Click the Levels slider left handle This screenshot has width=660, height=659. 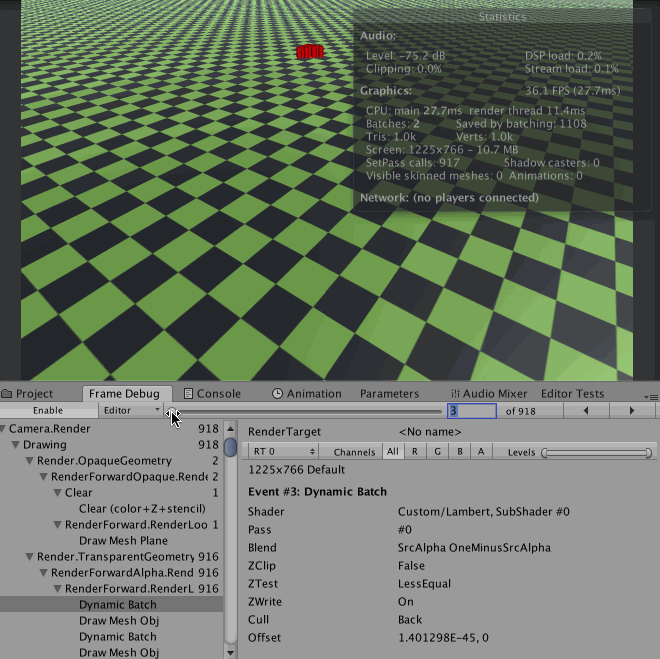pos(544,453)
